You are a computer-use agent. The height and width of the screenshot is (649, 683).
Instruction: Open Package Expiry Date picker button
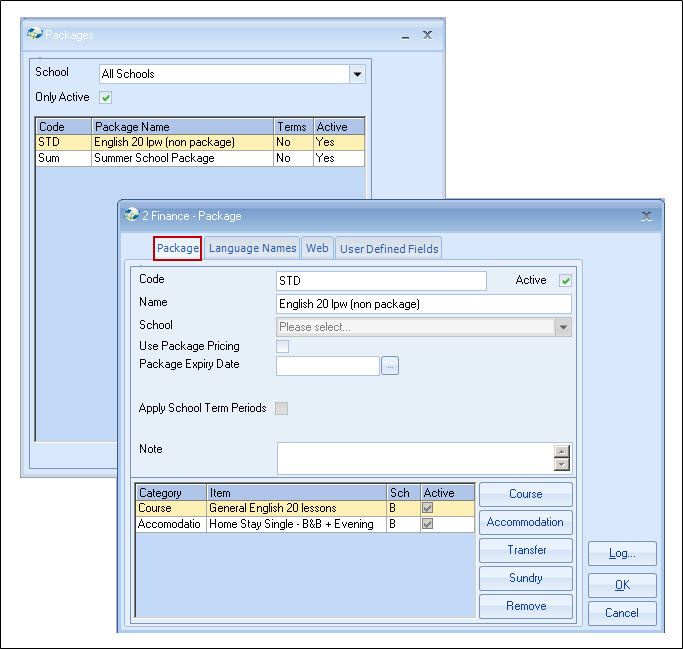point(390,366)
